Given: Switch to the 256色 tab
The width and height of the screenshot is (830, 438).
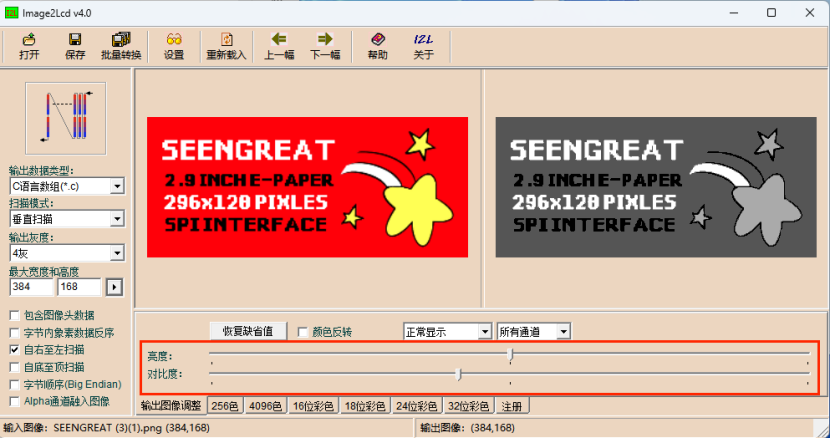Looking at the screenshot, I should pos(225,406).
